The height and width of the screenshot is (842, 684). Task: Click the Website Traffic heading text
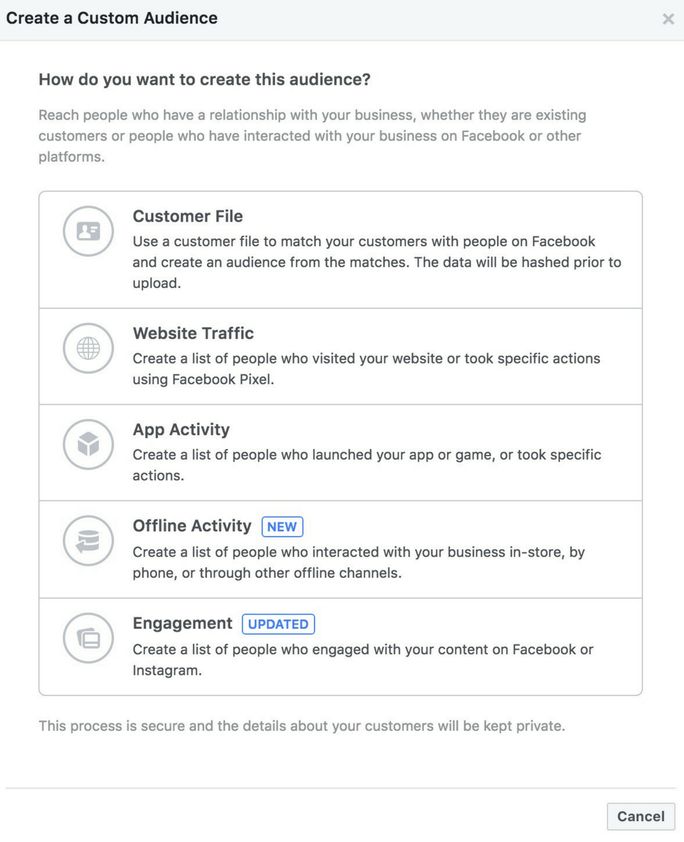[x=193, y=333]
